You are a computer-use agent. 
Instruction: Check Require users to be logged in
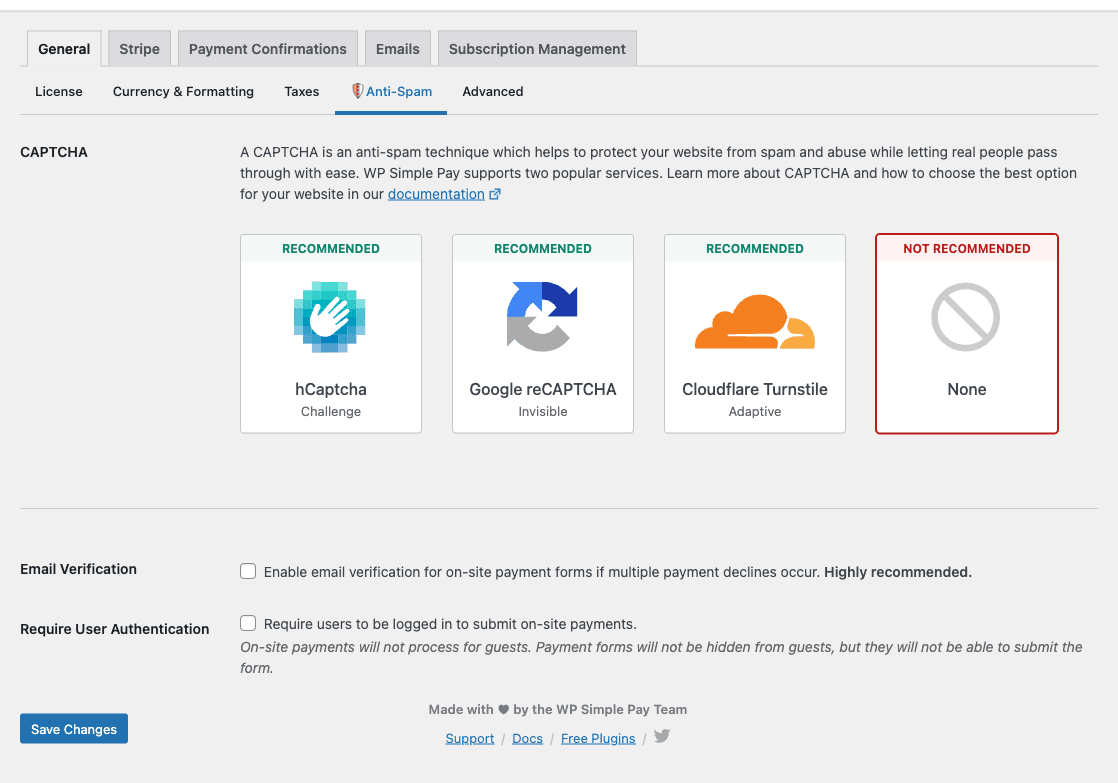click(248, 623)
